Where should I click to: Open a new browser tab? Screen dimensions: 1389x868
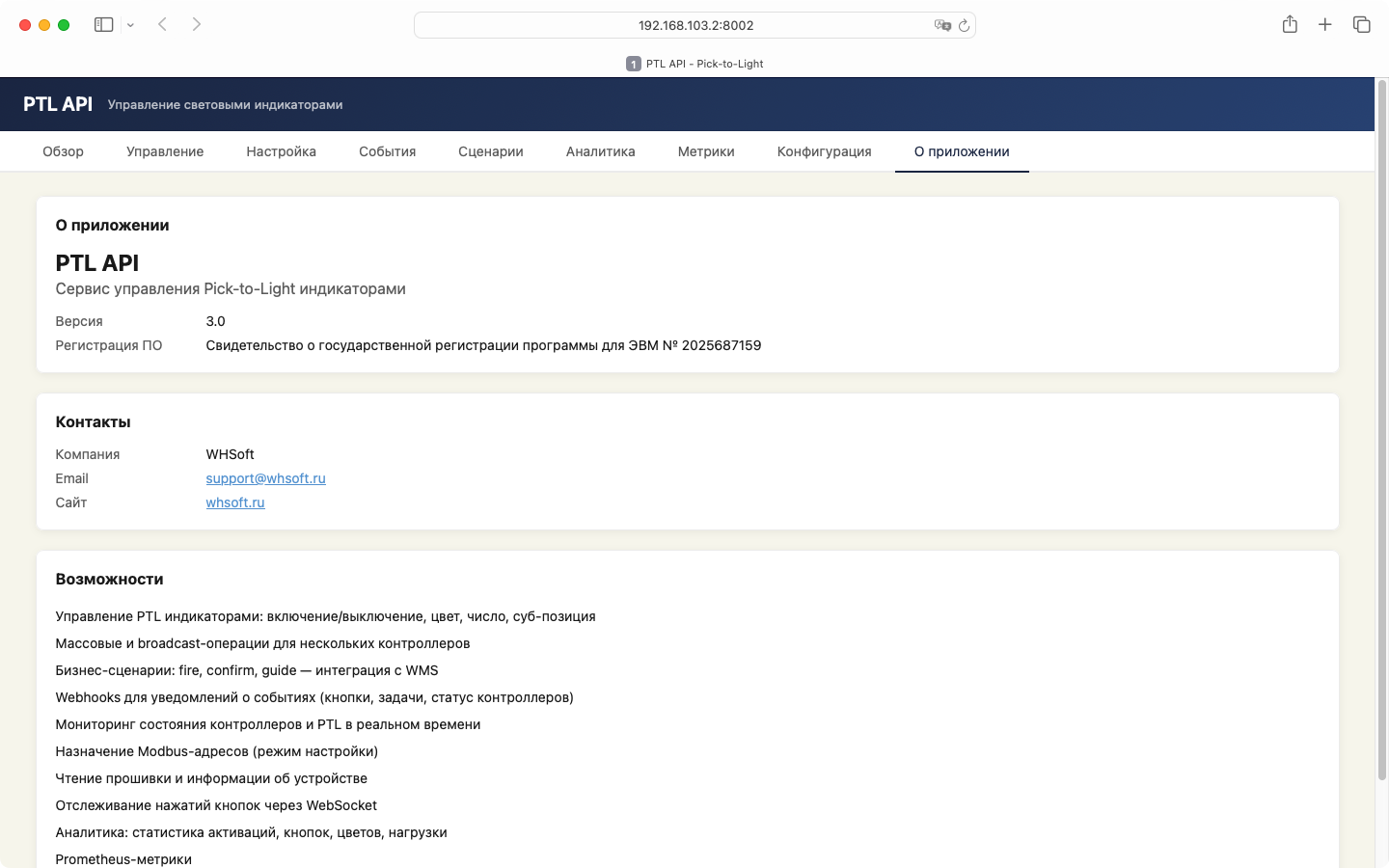(x=1325, y=24)
